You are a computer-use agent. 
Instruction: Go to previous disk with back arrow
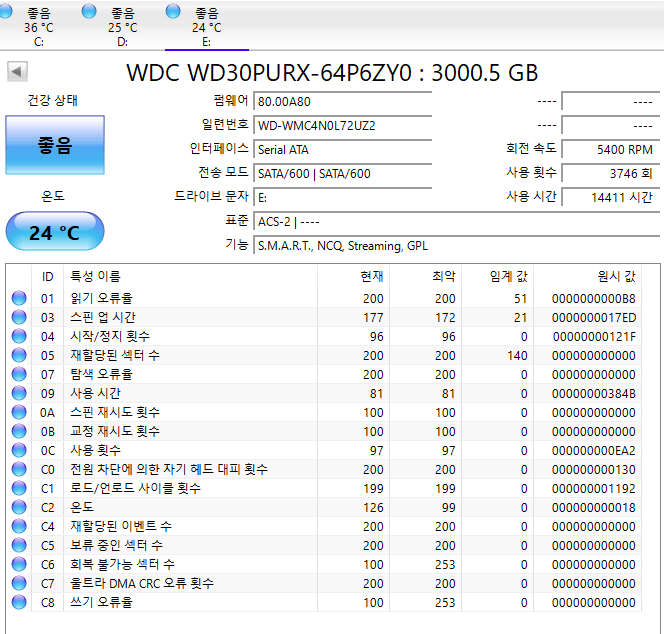coord(17,72)
